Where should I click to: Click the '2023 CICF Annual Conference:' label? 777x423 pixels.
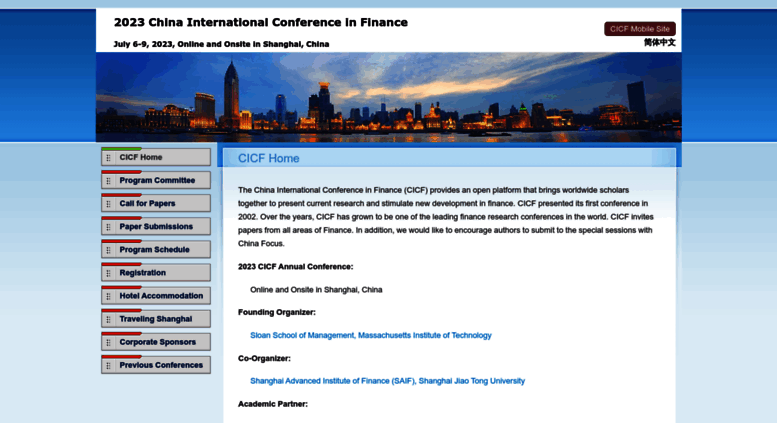[x=295, y=266]
